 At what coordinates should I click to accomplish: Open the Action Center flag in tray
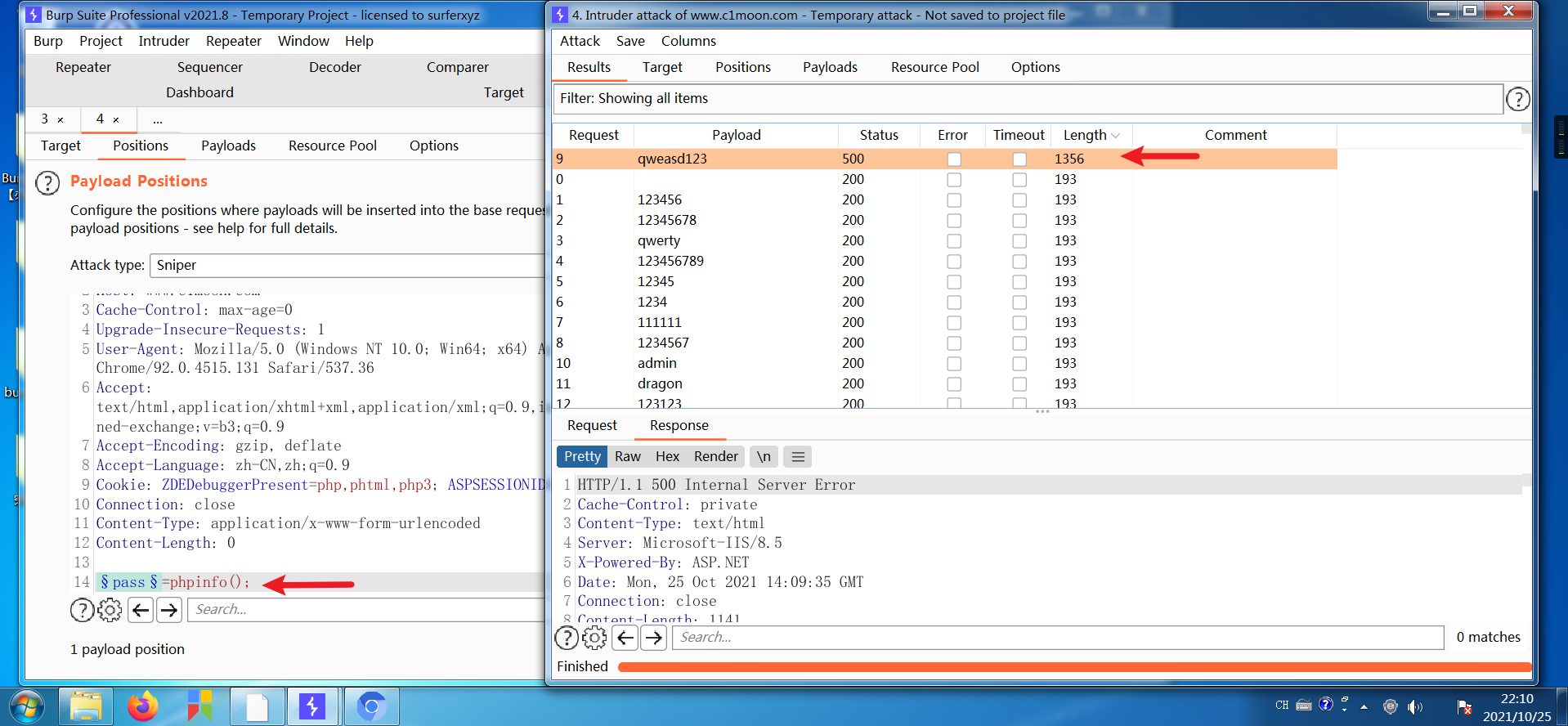pyautogui.click(x=1464, y=706)
